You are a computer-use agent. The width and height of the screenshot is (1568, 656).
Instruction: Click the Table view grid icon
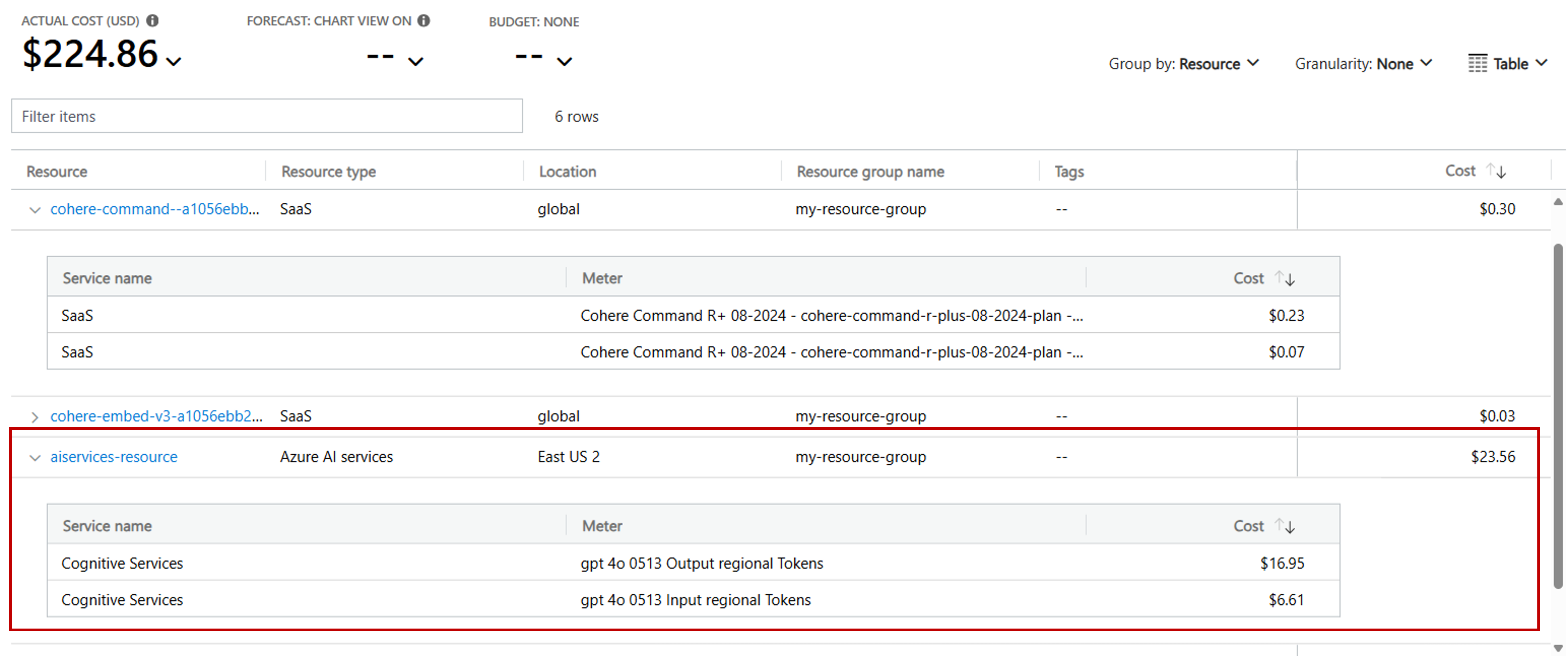(x=1477, y=63)
